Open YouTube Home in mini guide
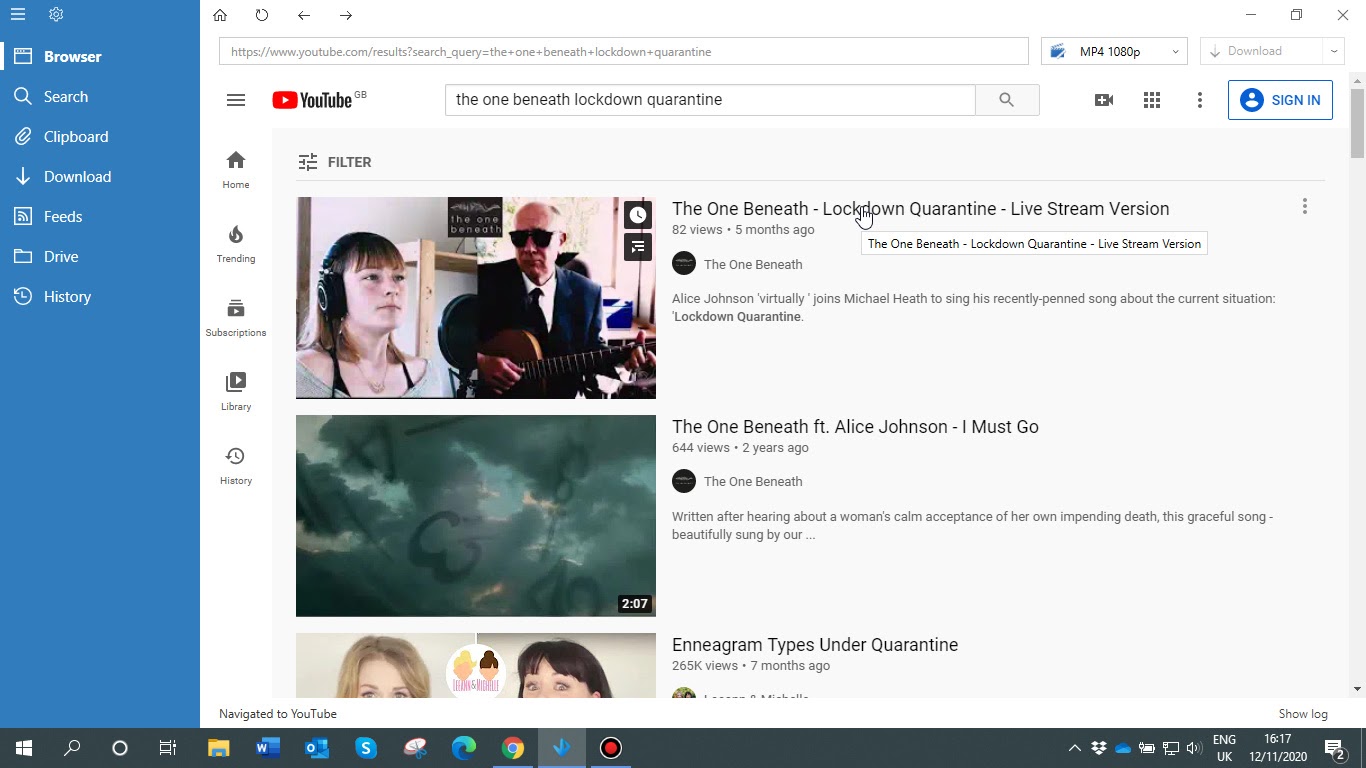The height and width of the screenshot is (768, 1366). [x=236, y=169]
